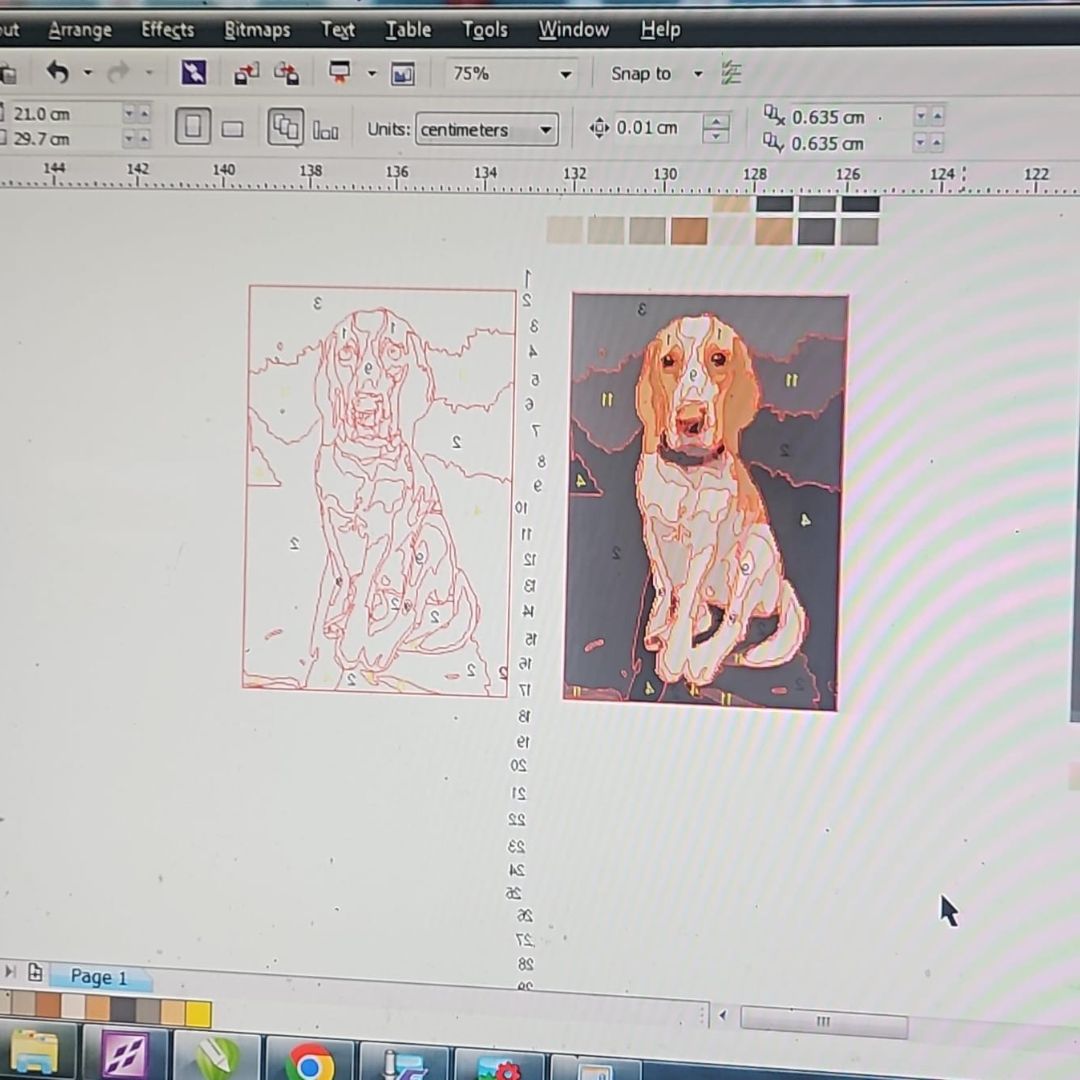Decrease page height with down stepper

(x=129, y=139)
